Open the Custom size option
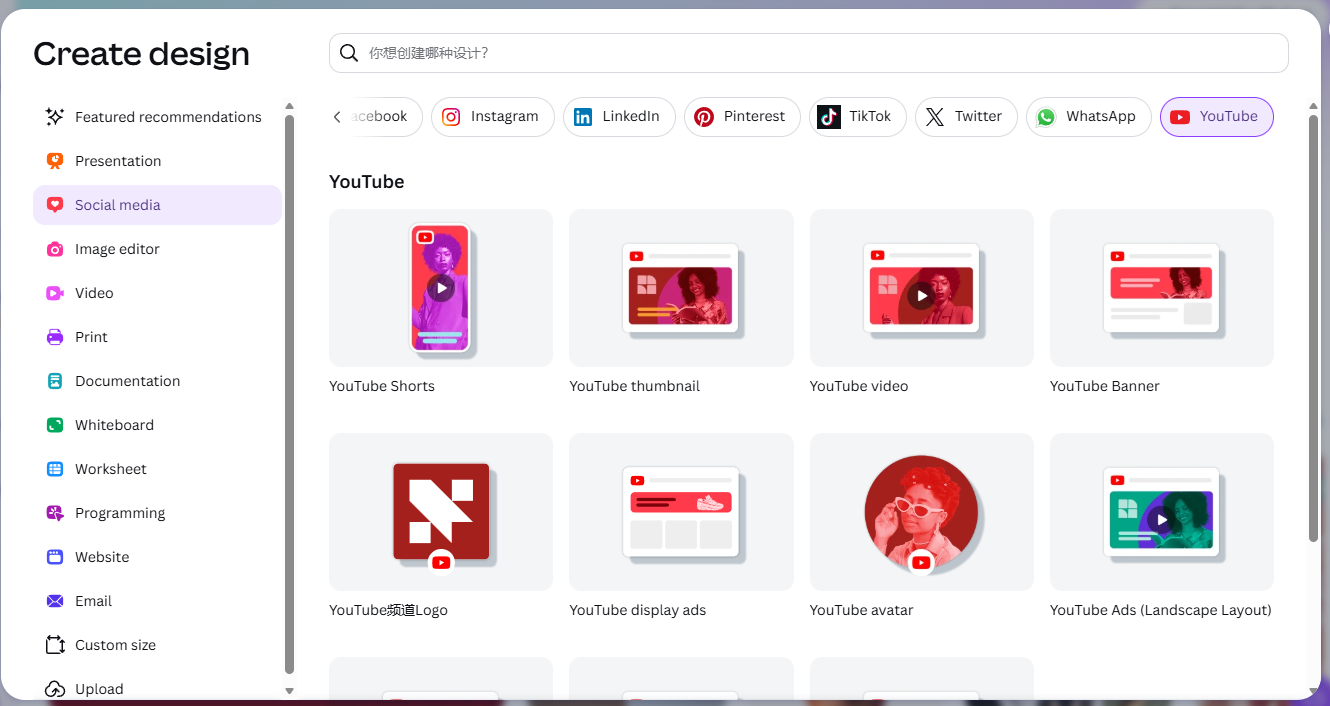Screen dimensions: 1330x706 coord(157,645)
